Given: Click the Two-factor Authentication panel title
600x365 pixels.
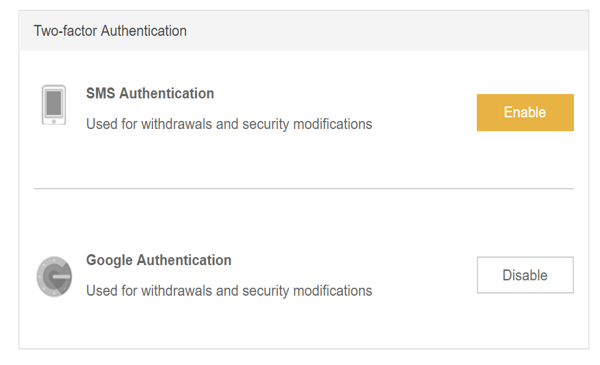Looking at the screenshot, I should 110,31.
